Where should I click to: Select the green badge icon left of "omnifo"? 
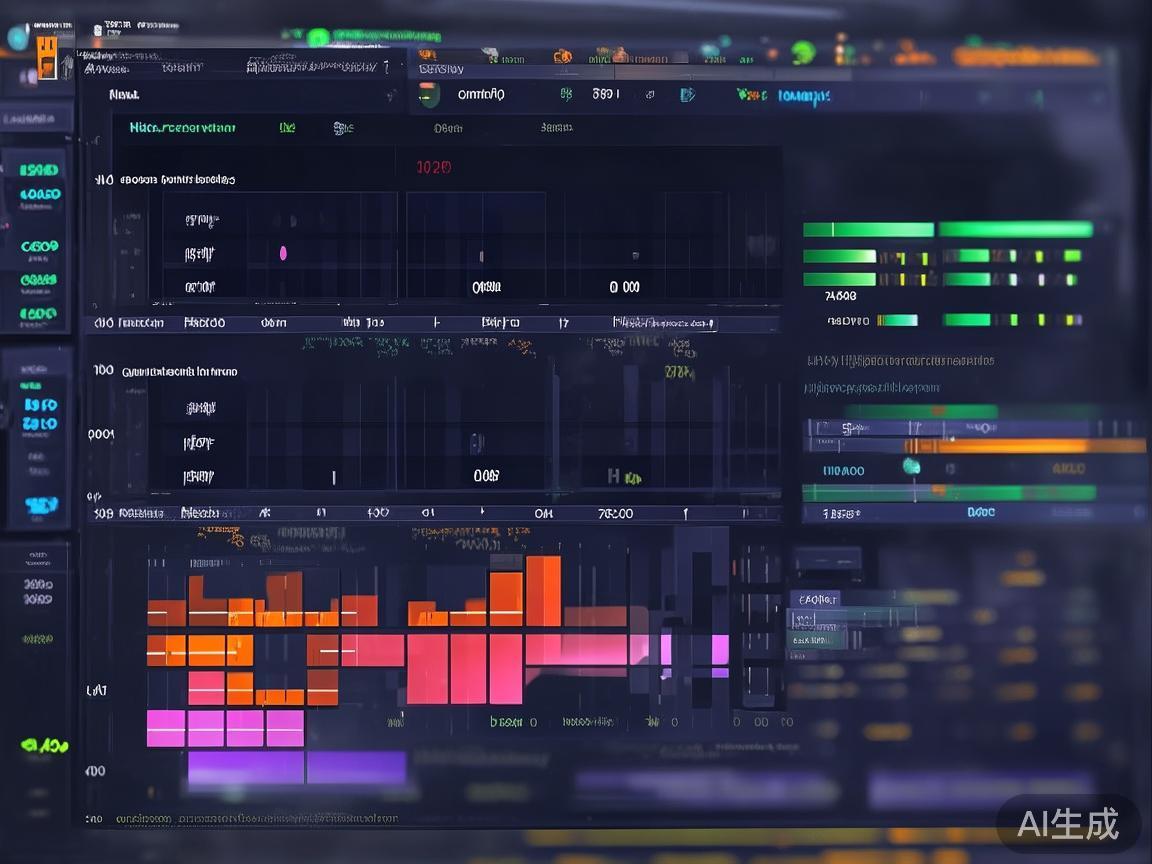coord(428,95)
